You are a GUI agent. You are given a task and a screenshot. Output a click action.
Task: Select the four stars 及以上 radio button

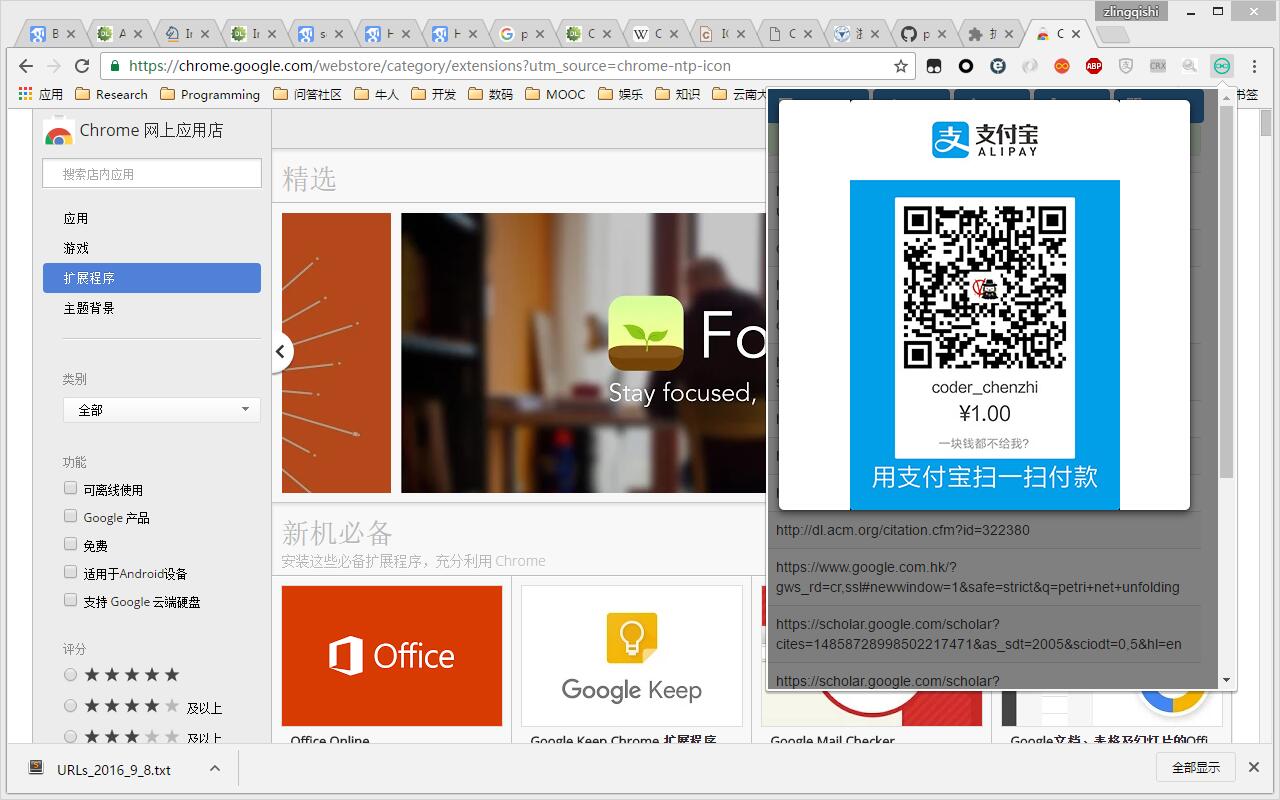pos(70,706)
